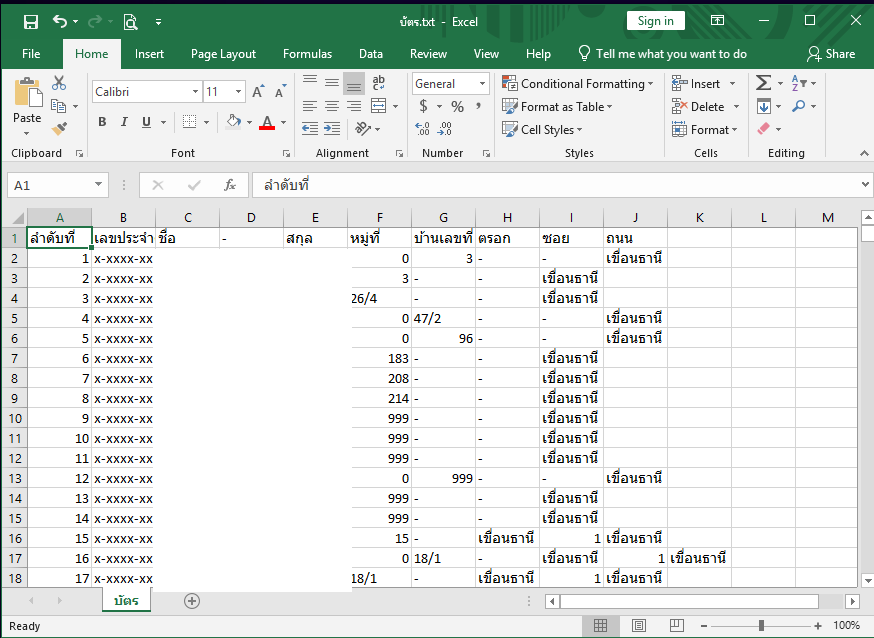This screenshot has width=874, height=638.
Task: Click the Sign in button
Action: click(x=656, y=21)
